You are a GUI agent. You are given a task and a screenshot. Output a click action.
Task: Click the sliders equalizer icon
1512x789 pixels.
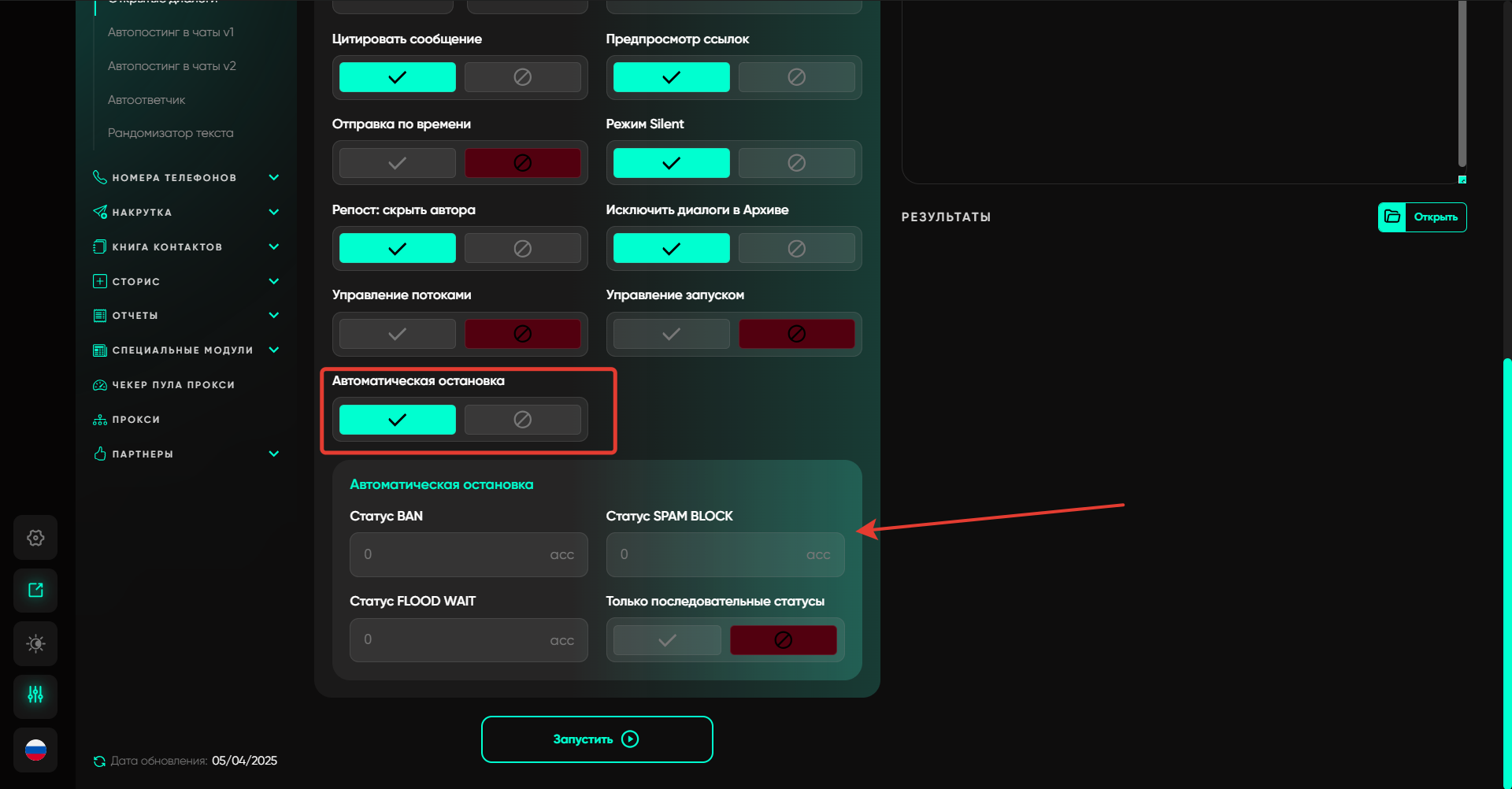pos(35,695)
